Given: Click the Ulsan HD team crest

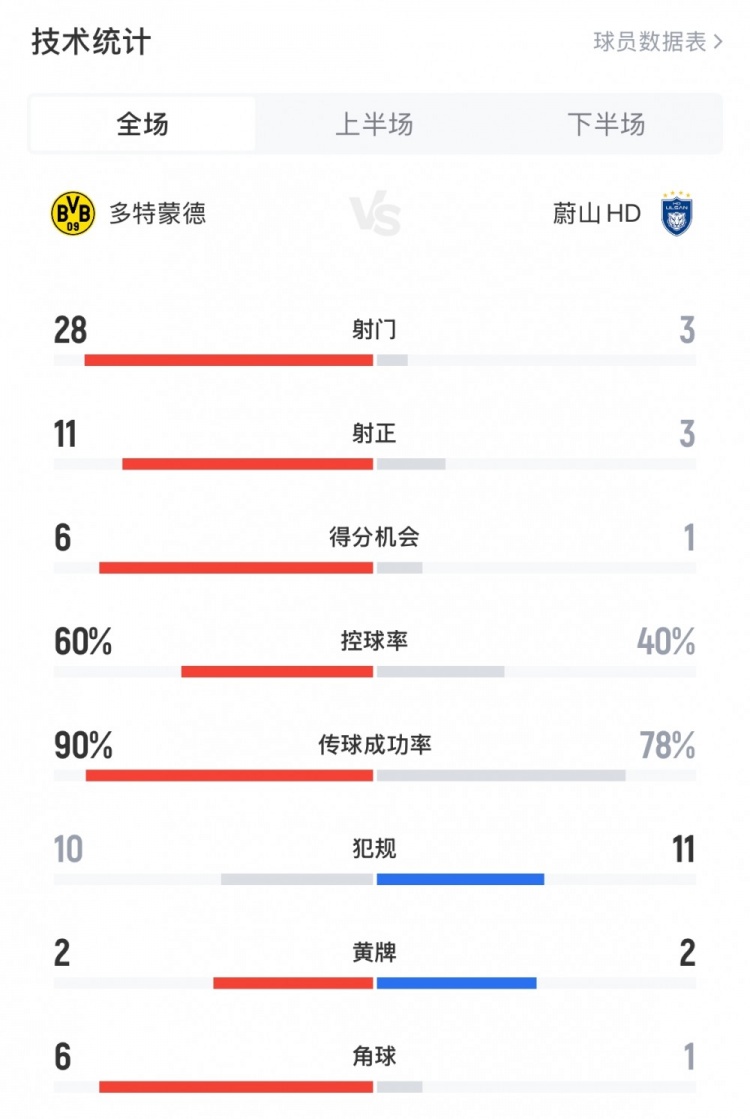Looking at the screenshot, I should [x=677, y=213].
